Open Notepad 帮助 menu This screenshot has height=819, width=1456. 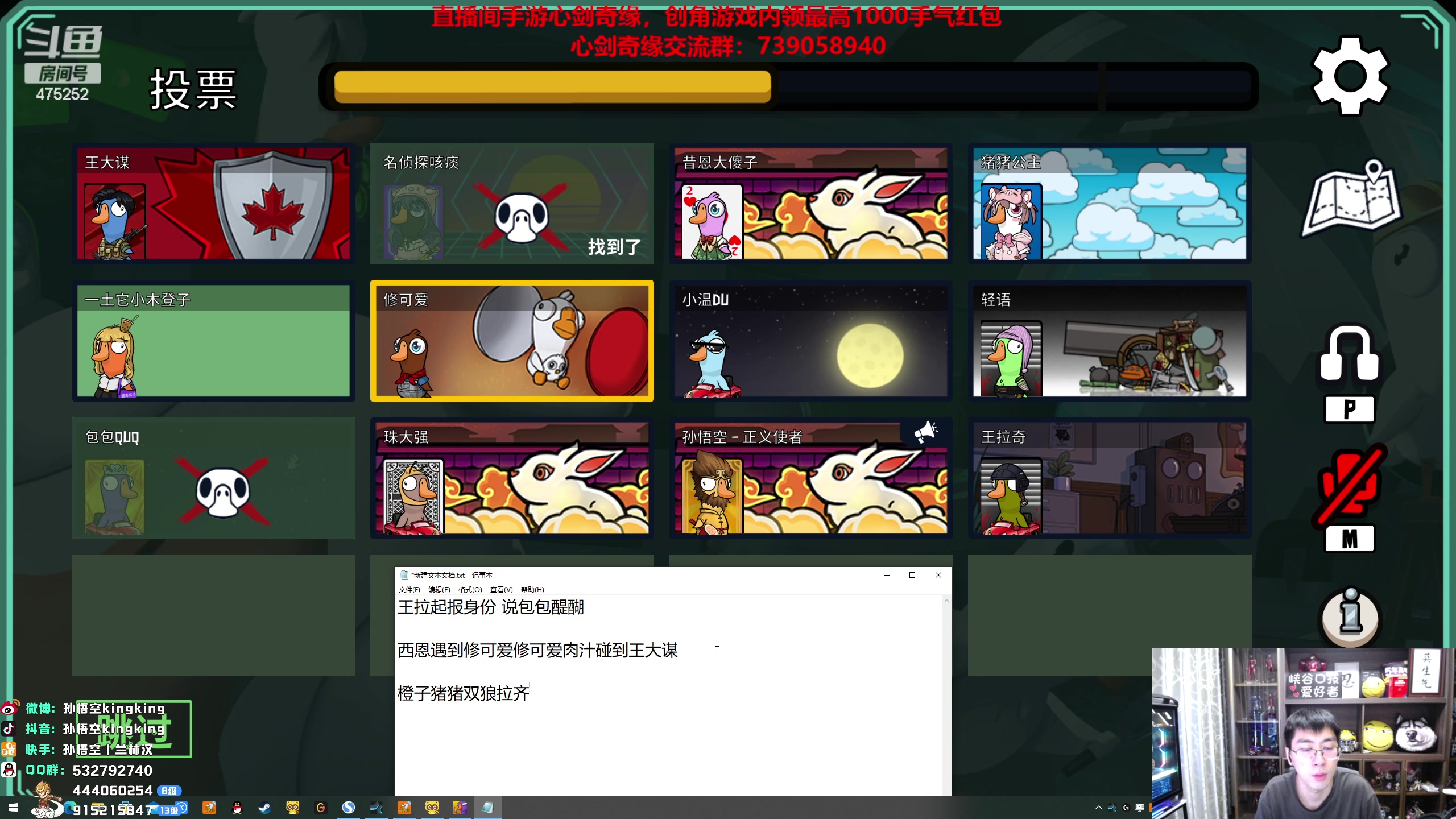(x=532, y=589)
